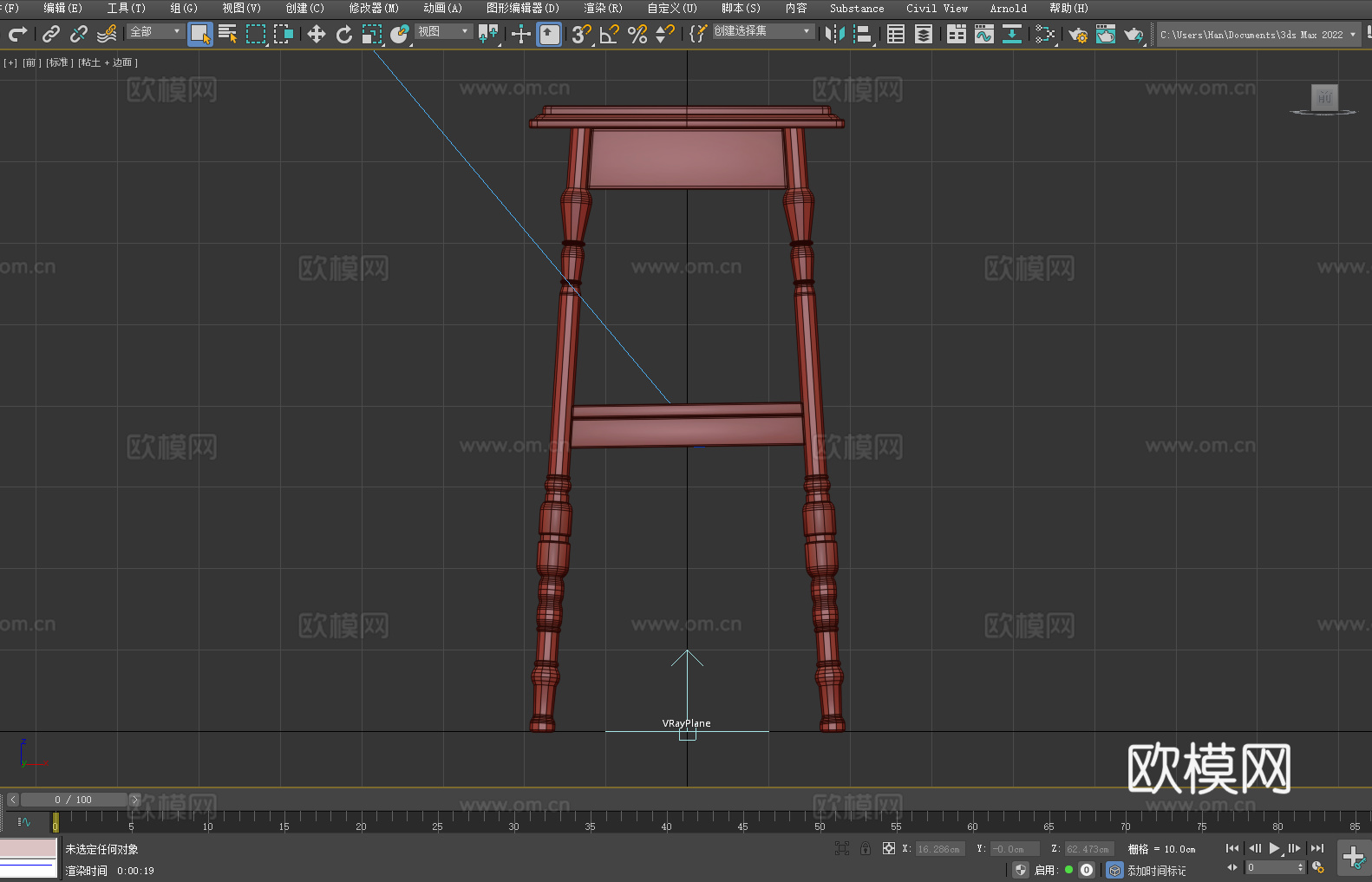Select the Unlink selection tool

click(79, 34)
